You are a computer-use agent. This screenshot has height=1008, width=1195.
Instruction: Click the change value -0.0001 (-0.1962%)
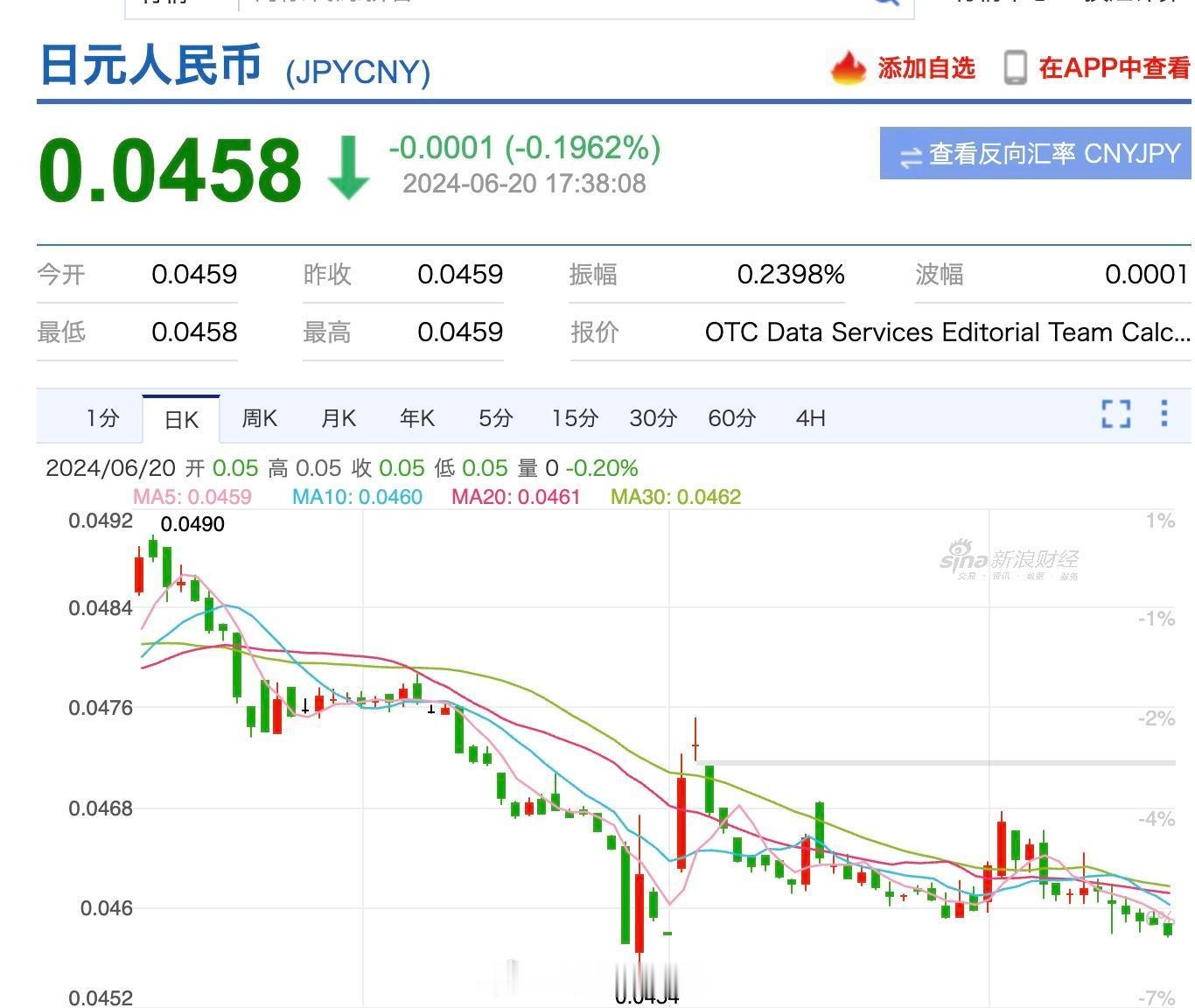[x=524, y=148]
